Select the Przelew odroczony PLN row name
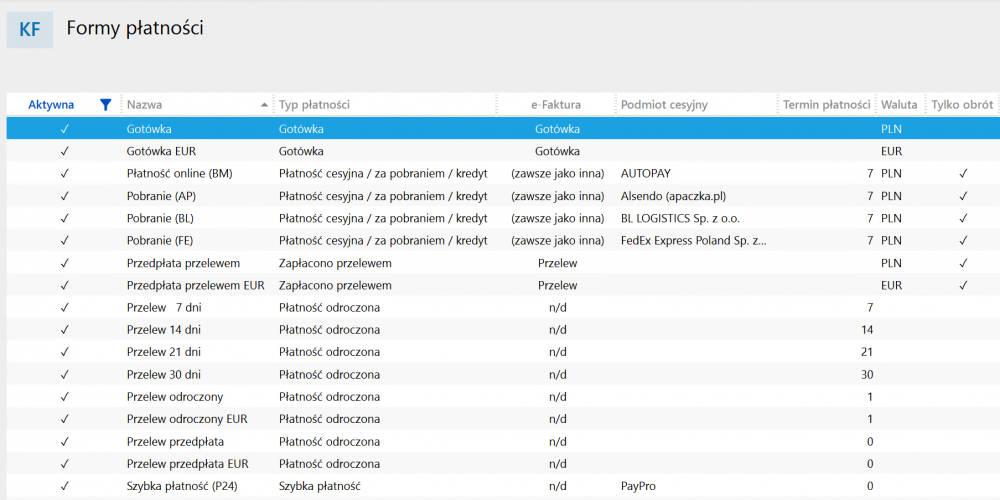 point(175,397)
